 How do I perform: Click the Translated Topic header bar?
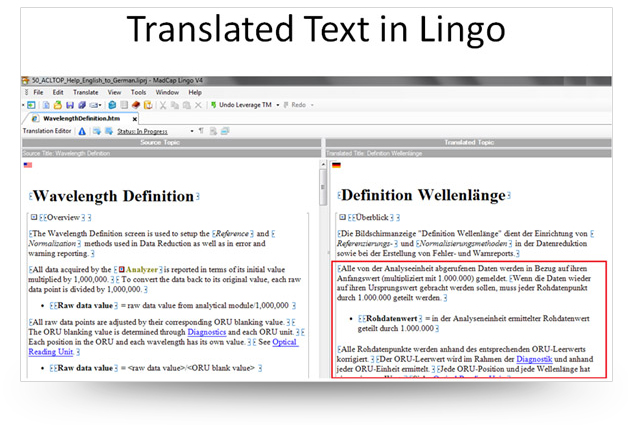(469, 143)
